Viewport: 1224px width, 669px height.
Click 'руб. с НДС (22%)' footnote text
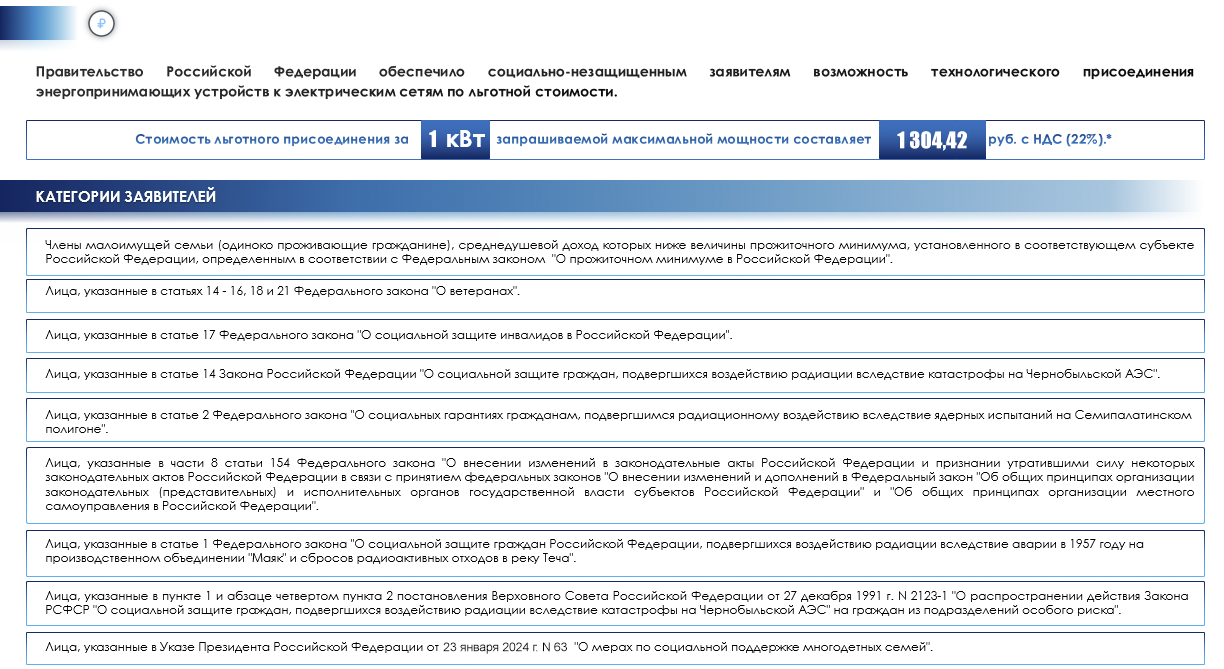pos(1050,140)
